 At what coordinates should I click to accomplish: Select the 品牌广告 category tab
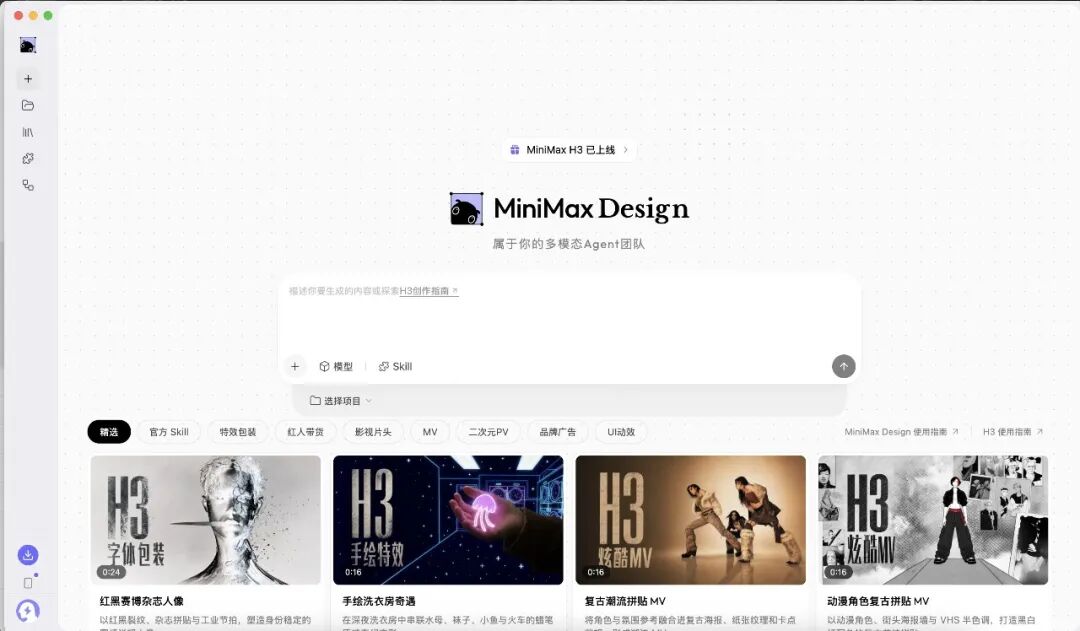click(557, 432)
